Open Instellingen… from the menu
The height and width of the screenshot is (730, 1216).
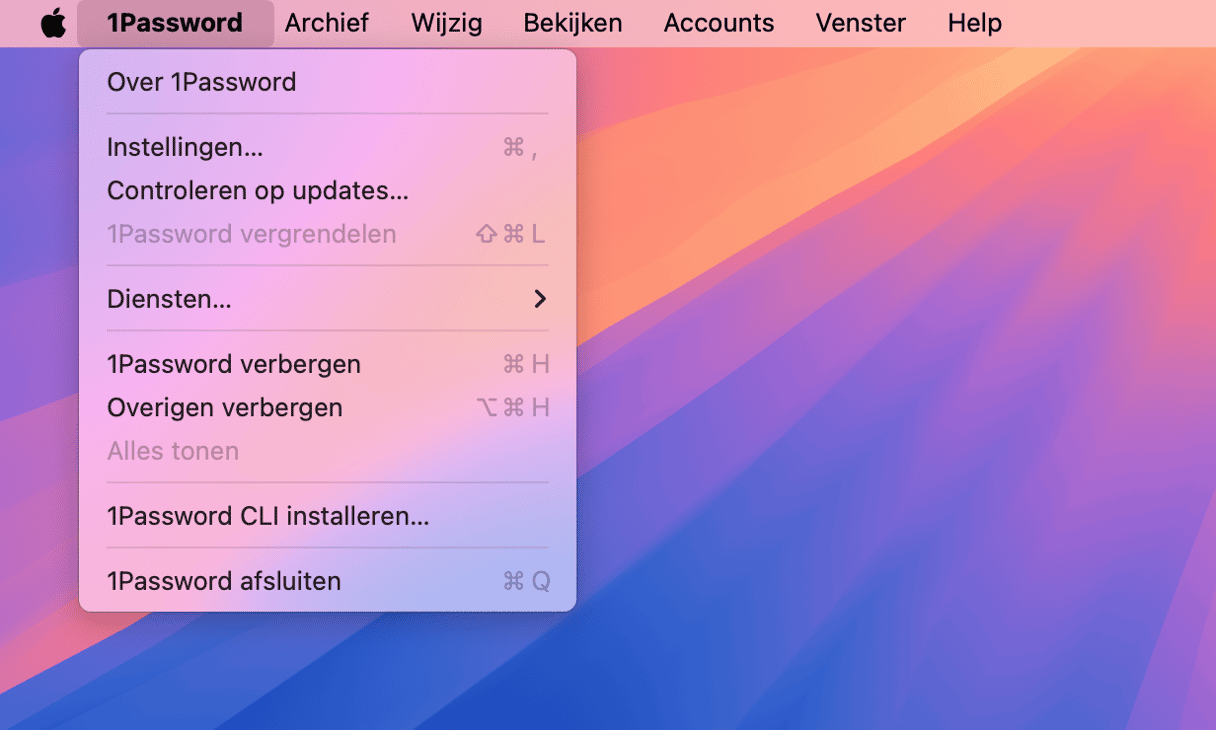pyautogui.click(x=328, y=147)
